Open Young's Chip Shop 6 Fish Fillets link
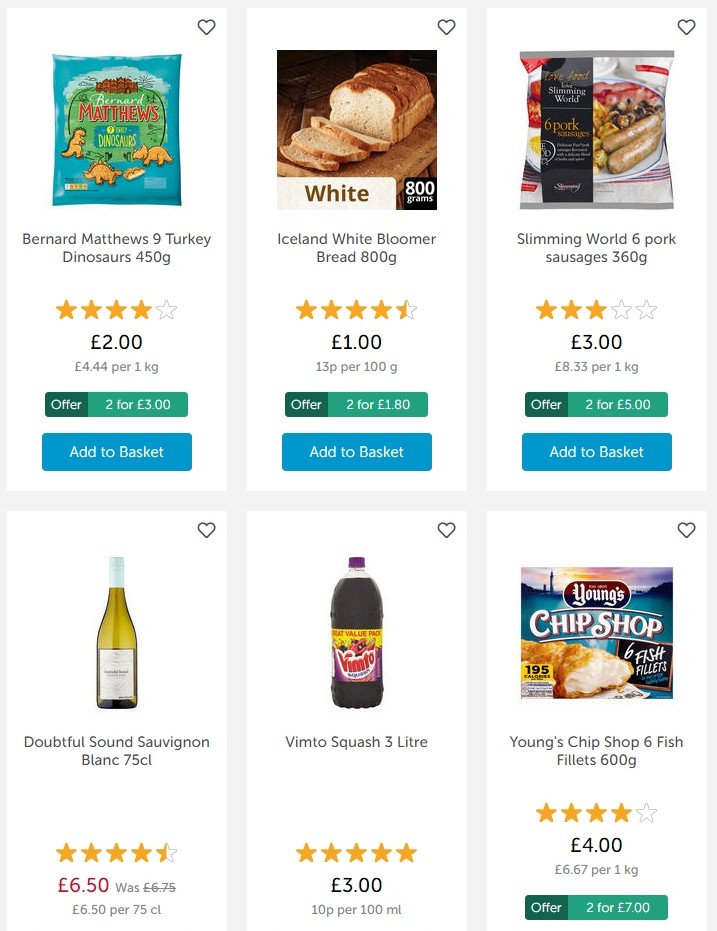Image resolution: width=717 pixels, height=931 pixels. [596, 752]
